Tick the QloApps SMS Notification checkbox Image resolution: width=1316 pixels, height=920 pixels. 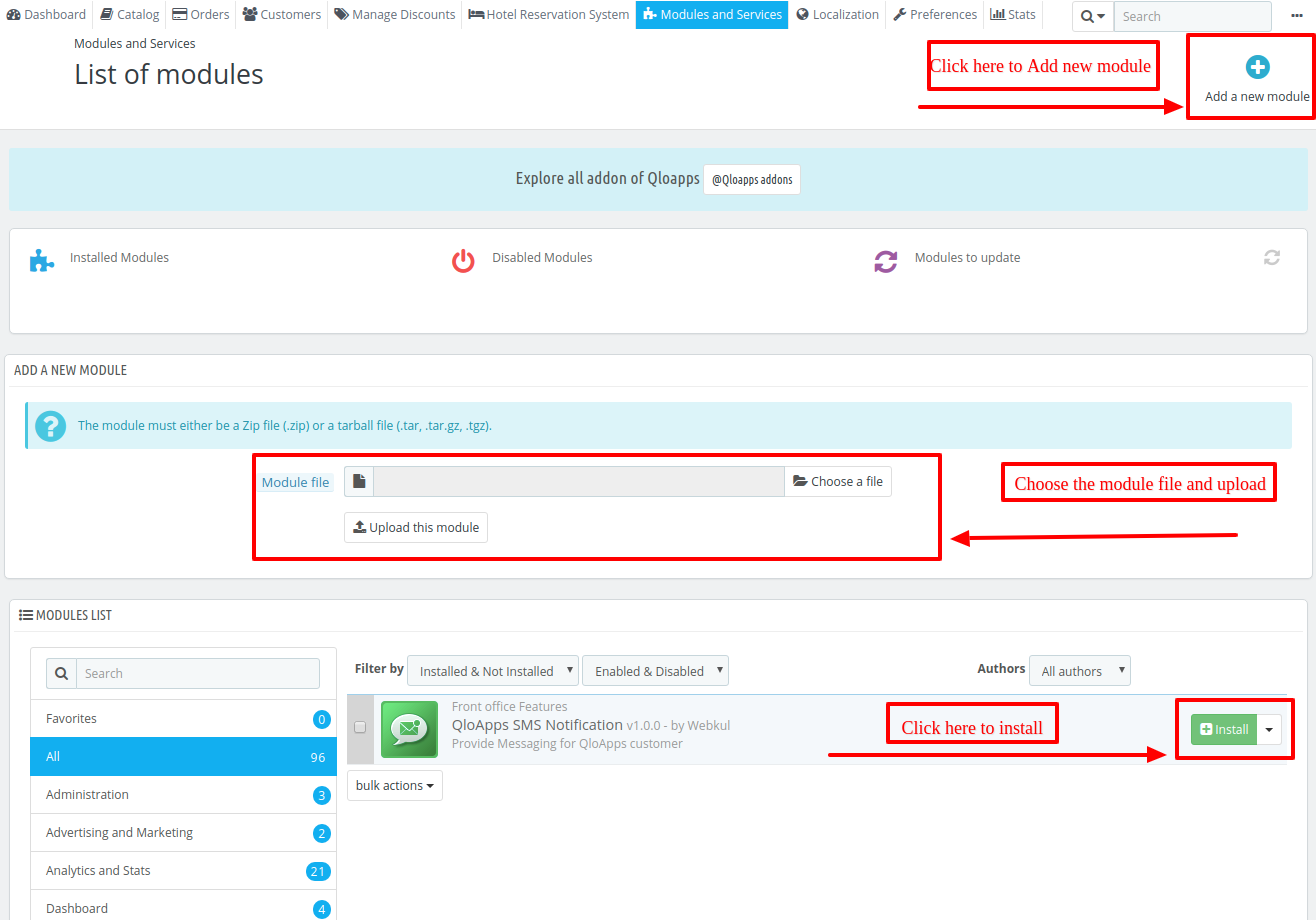click(x=360, y=727)
